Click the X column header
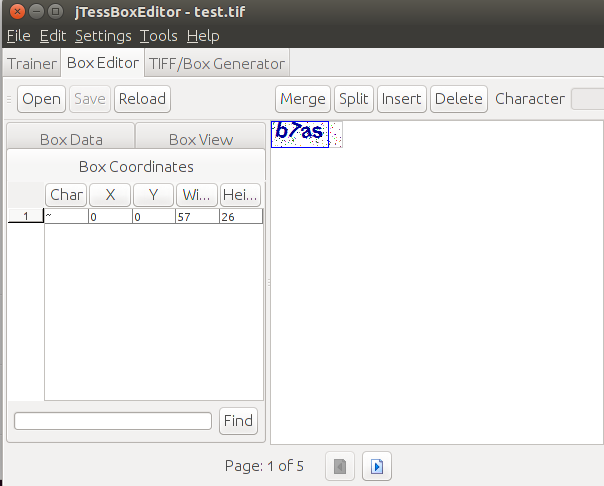The width and height of the screenshot is (604, 486). (110, 195)
